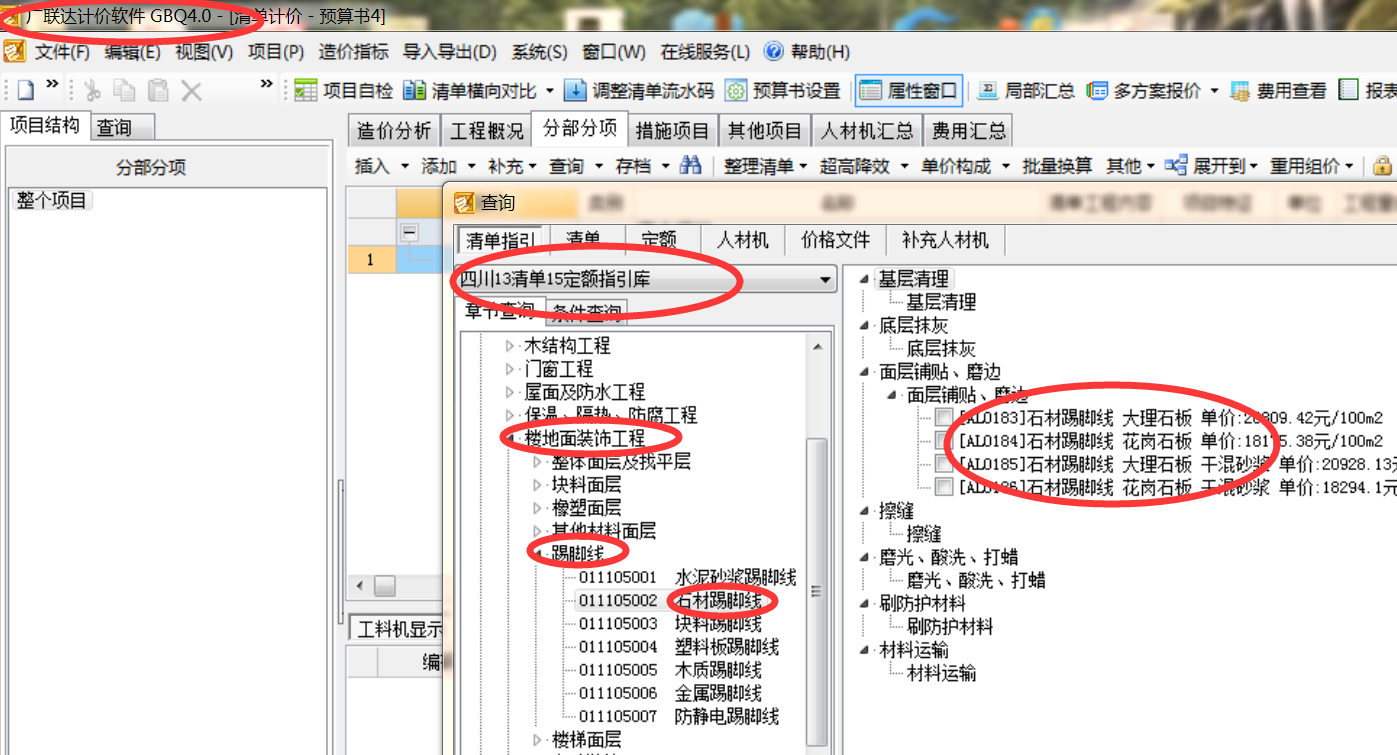Click the lock icon at toolbar end
This screenshot has width=1397, height=755.
click(1383, 166)
